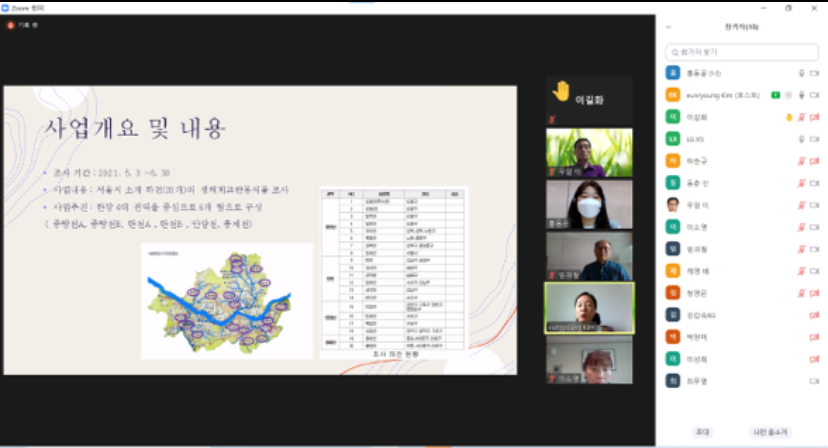Toggle the microphone for eunyoung Kim
828x448 pixels.
801,95
